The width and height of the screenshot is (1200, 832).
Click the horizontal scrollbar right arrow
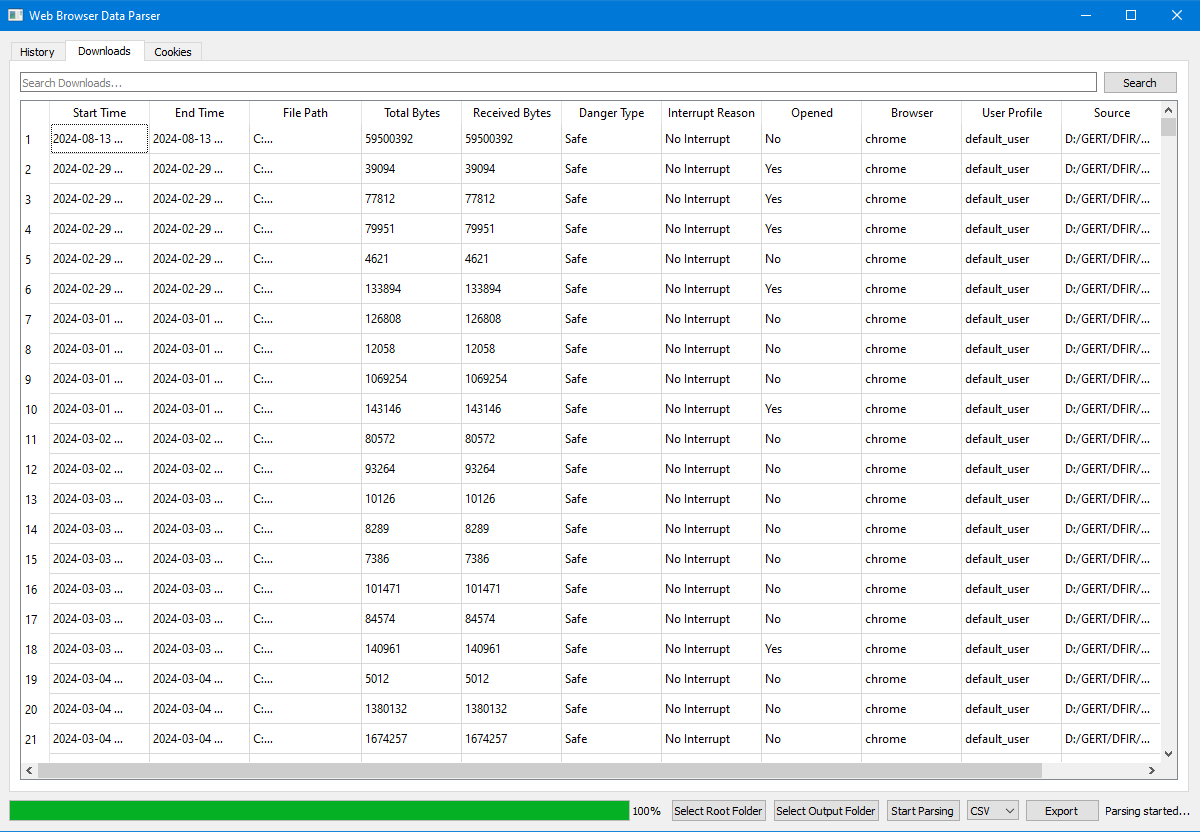coord(1153,770)
